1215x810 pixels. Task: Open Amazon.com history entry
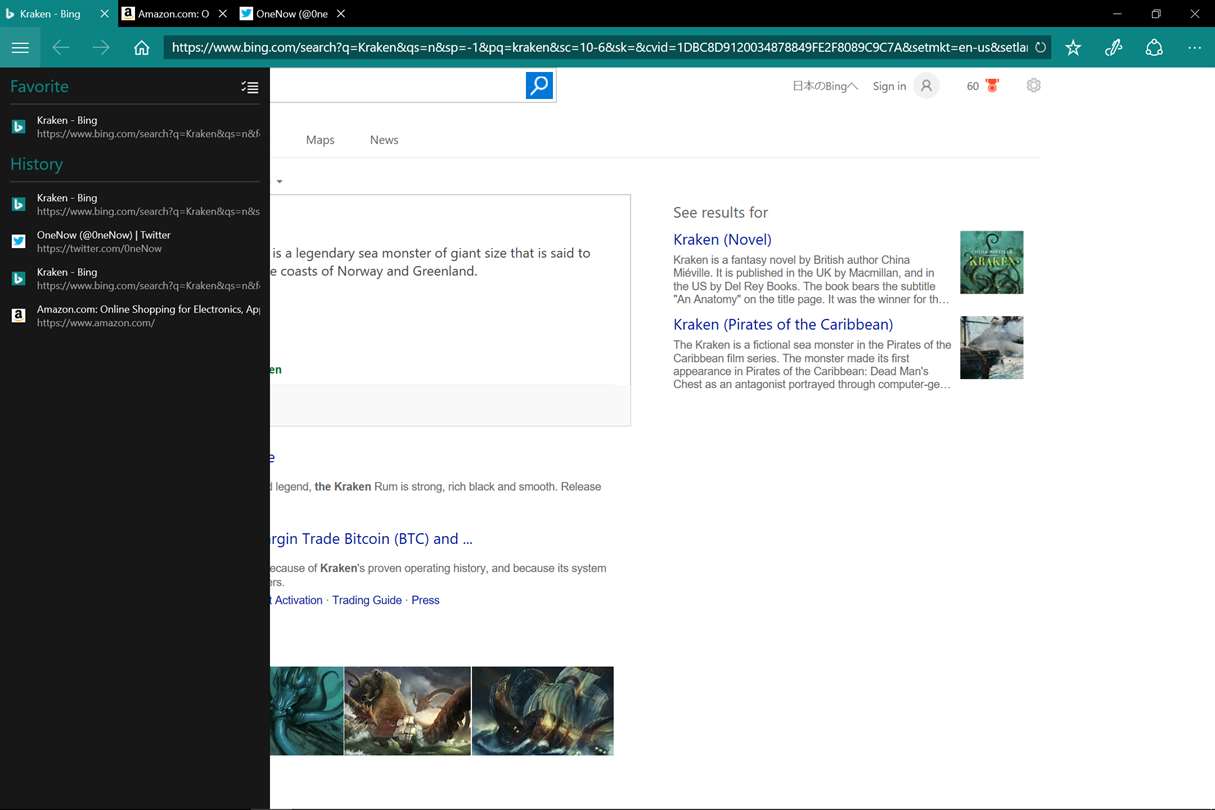click(x=135, y=315)
